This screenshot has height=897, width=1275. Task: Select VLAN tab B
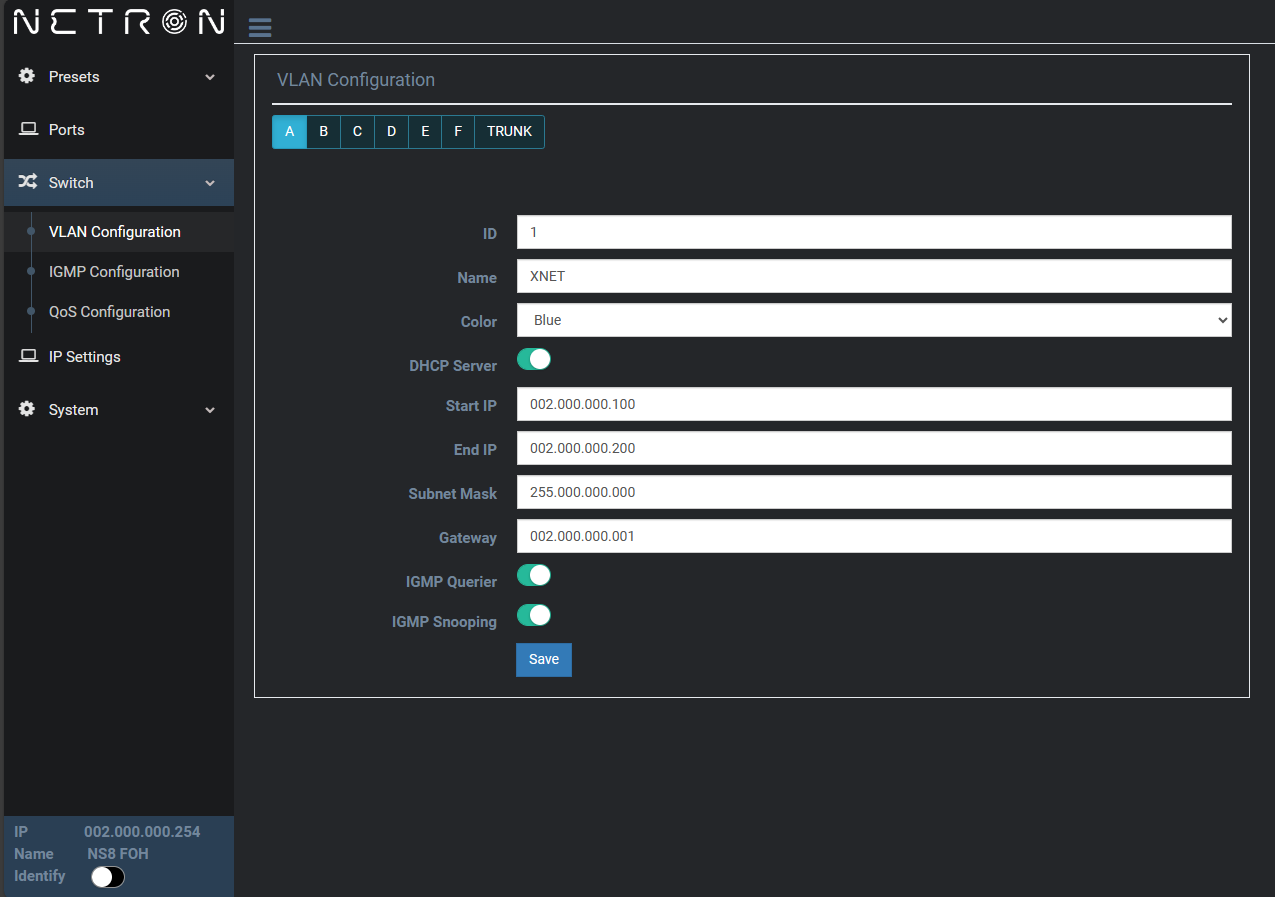click(x=323, y=132)
